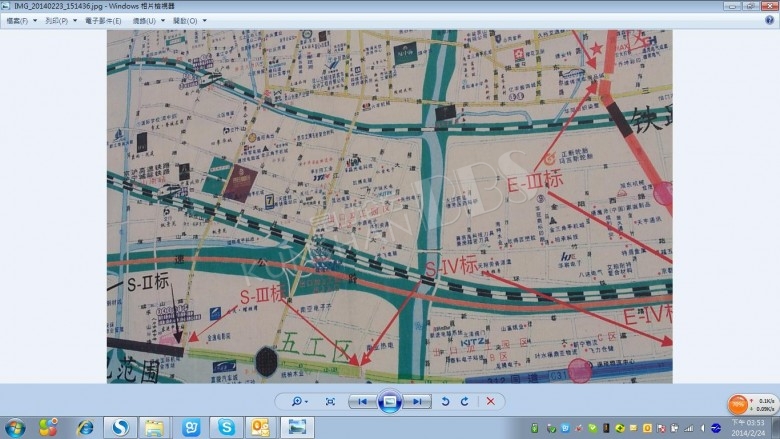
Task: Open File Explorer folder in taskbar
Action: point(155,427)
